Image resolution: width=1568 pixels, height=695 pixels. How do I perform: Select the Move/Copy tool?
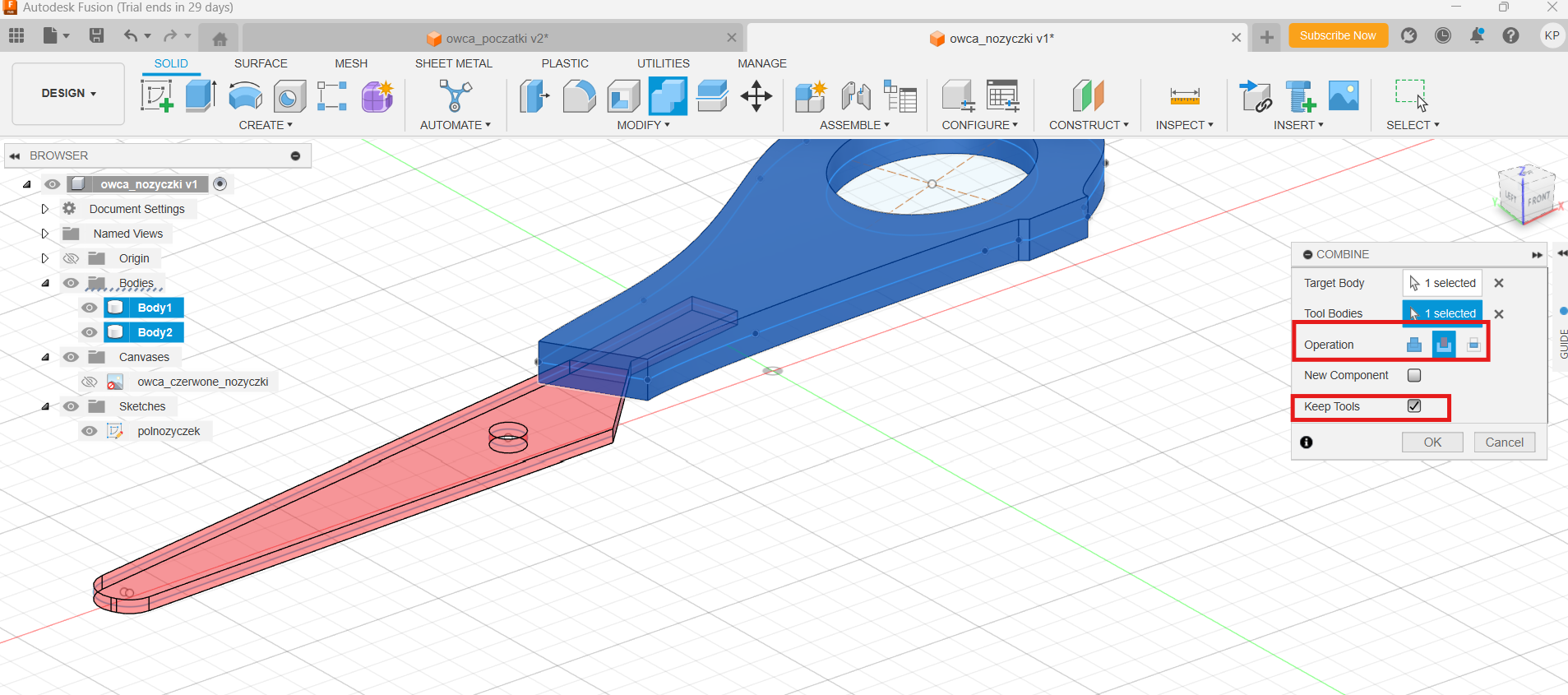[756, 96]
